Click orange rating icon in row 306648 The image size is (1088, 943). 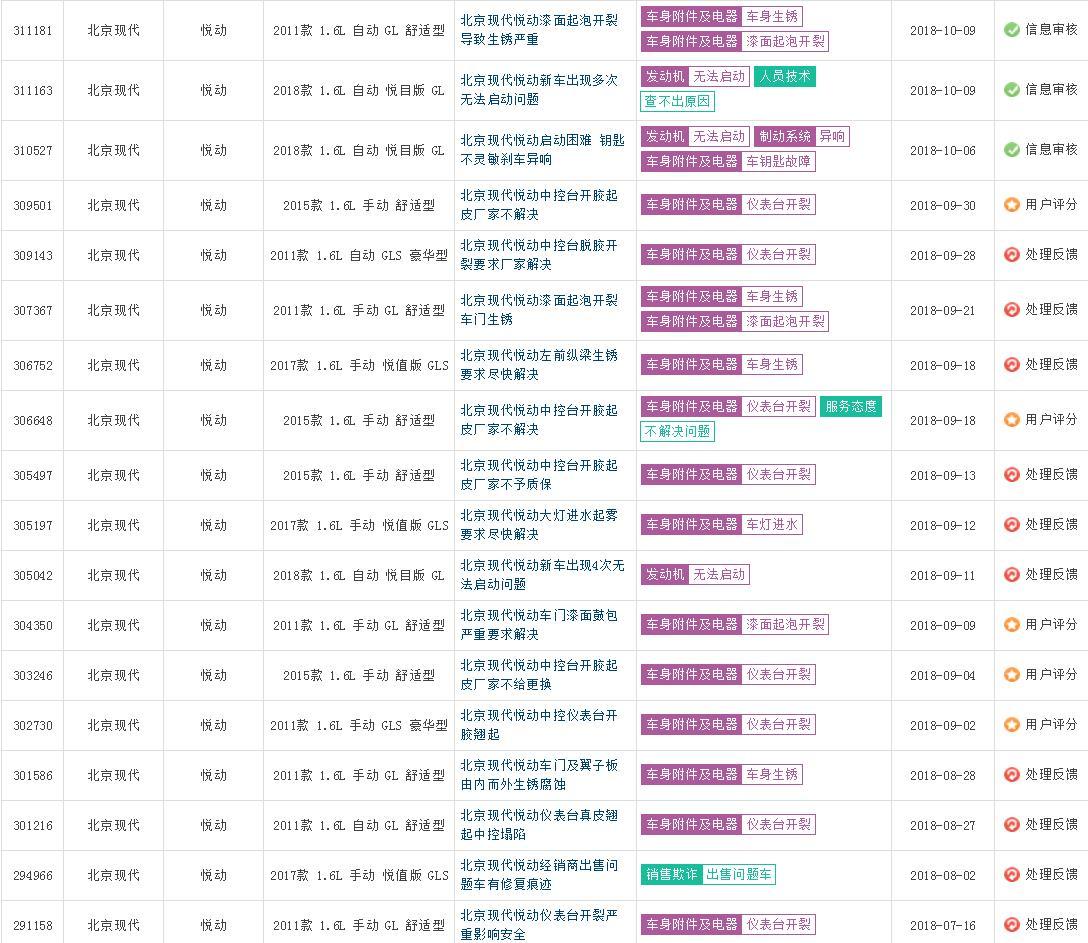[x=1012, y=420]
